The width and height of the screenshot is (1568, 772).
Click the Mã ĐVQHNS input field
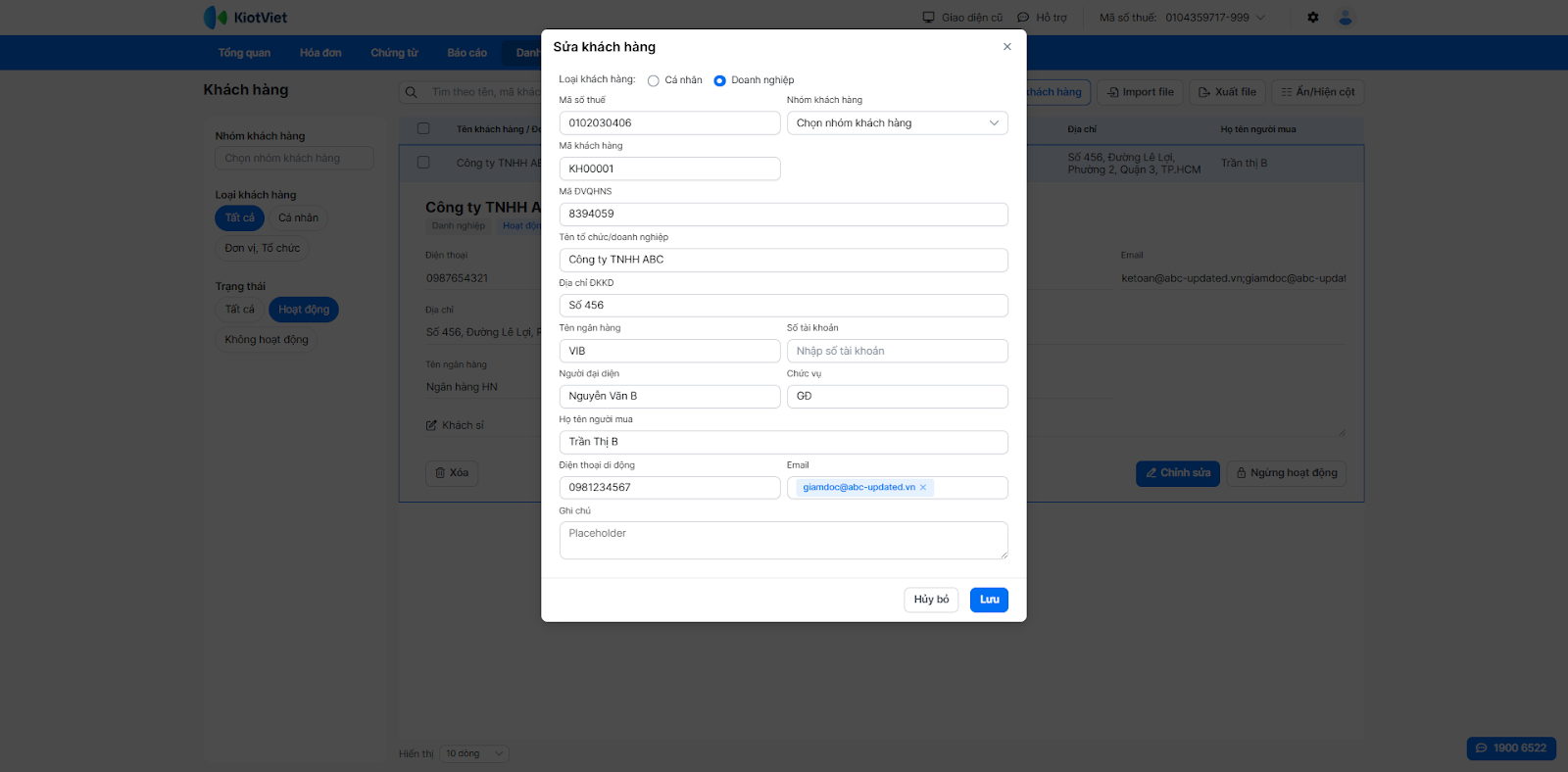pyautogui.click(x=783, y=215)
